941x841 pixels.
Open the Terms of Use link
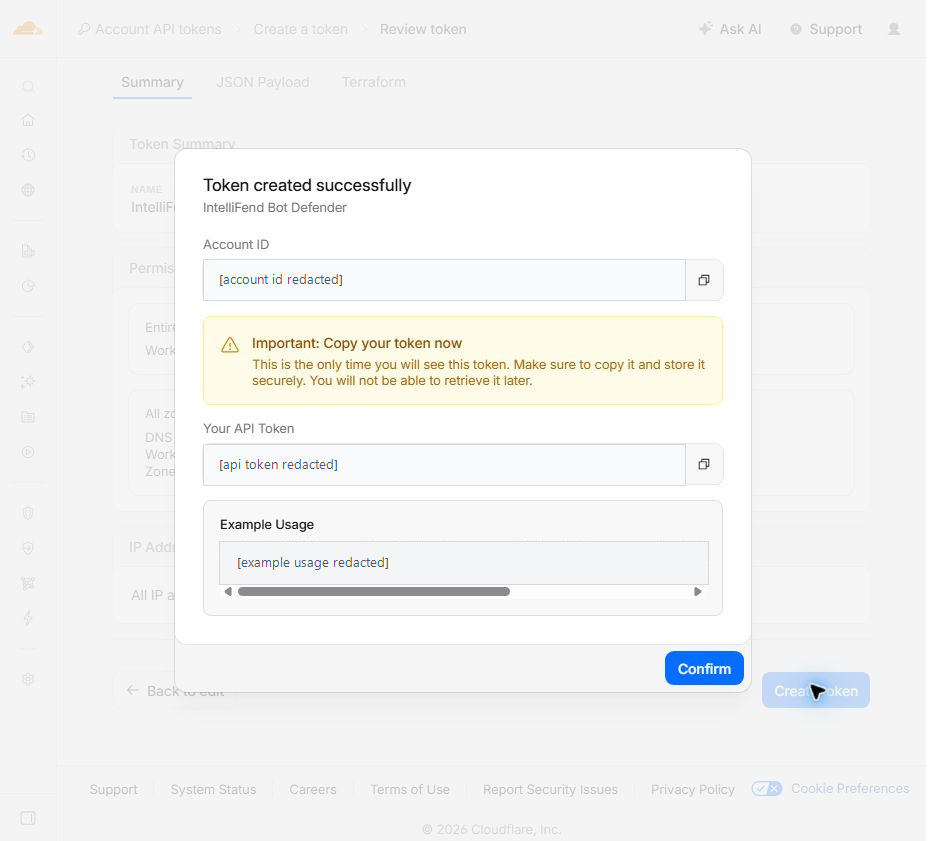(x=410, y=789)
